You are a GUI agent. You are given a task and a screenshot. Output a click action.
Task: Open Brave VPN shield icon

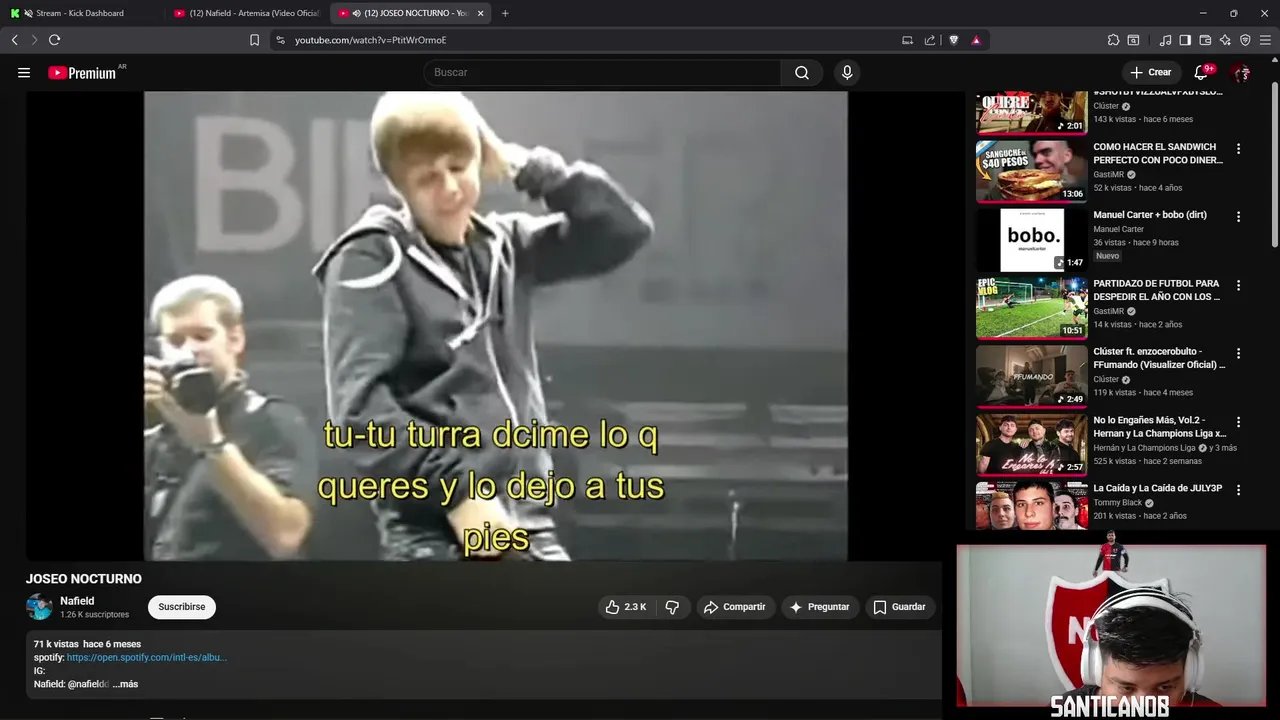pyautogui.click(x=1245, y=40)
